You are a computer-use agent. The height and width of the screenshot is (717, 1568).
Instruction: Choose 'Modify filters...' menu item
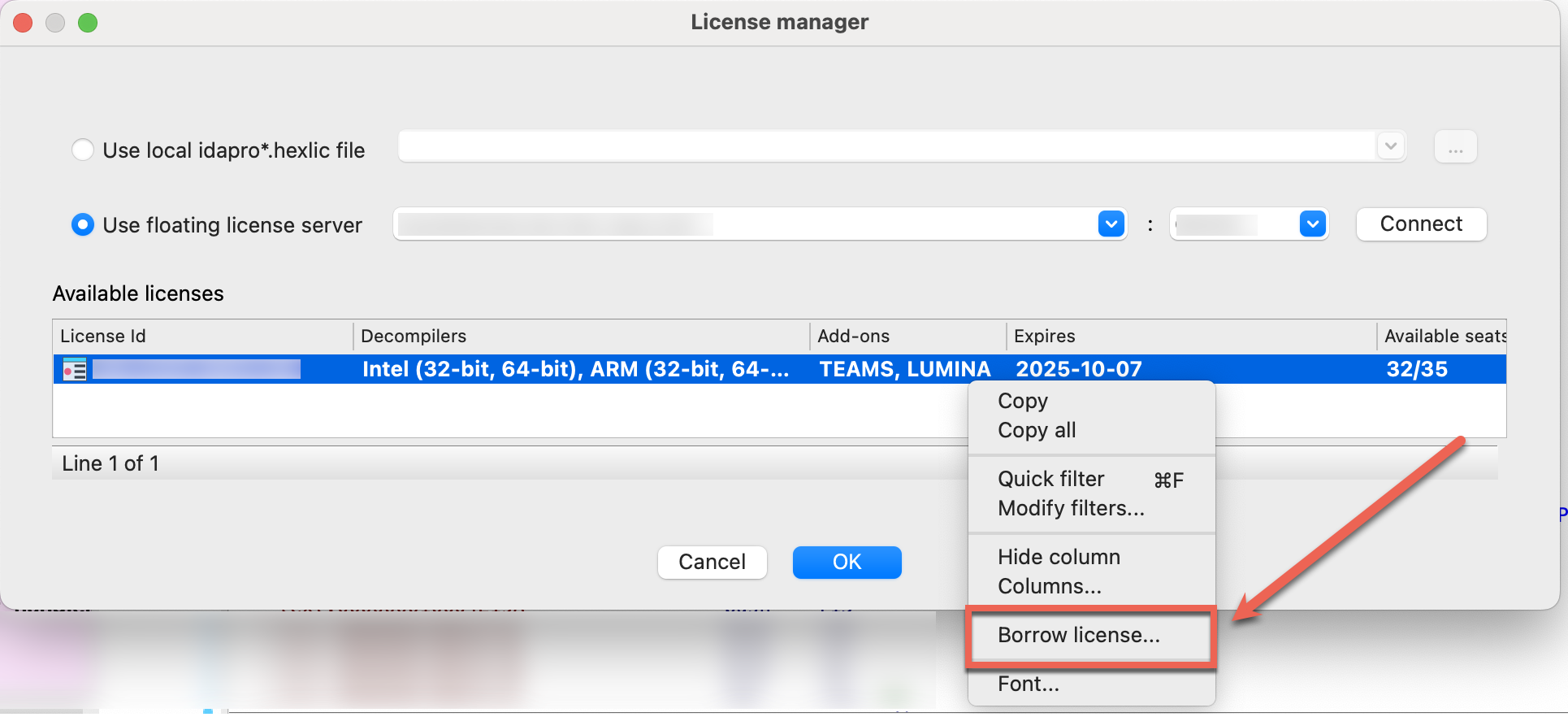coord(1071,508)
